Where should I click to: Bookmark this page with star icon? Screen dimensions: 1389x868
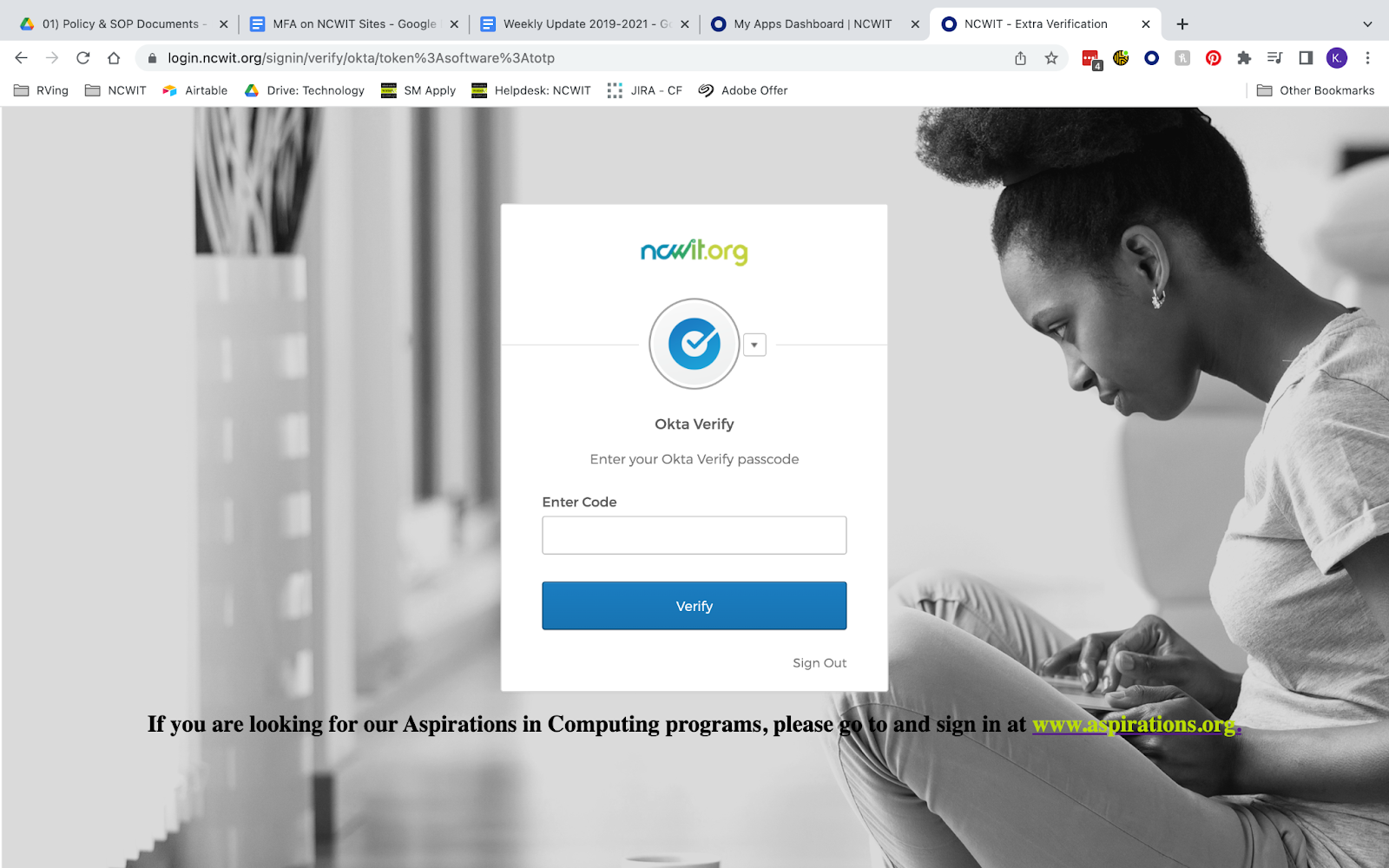(x=1051, y=58)
